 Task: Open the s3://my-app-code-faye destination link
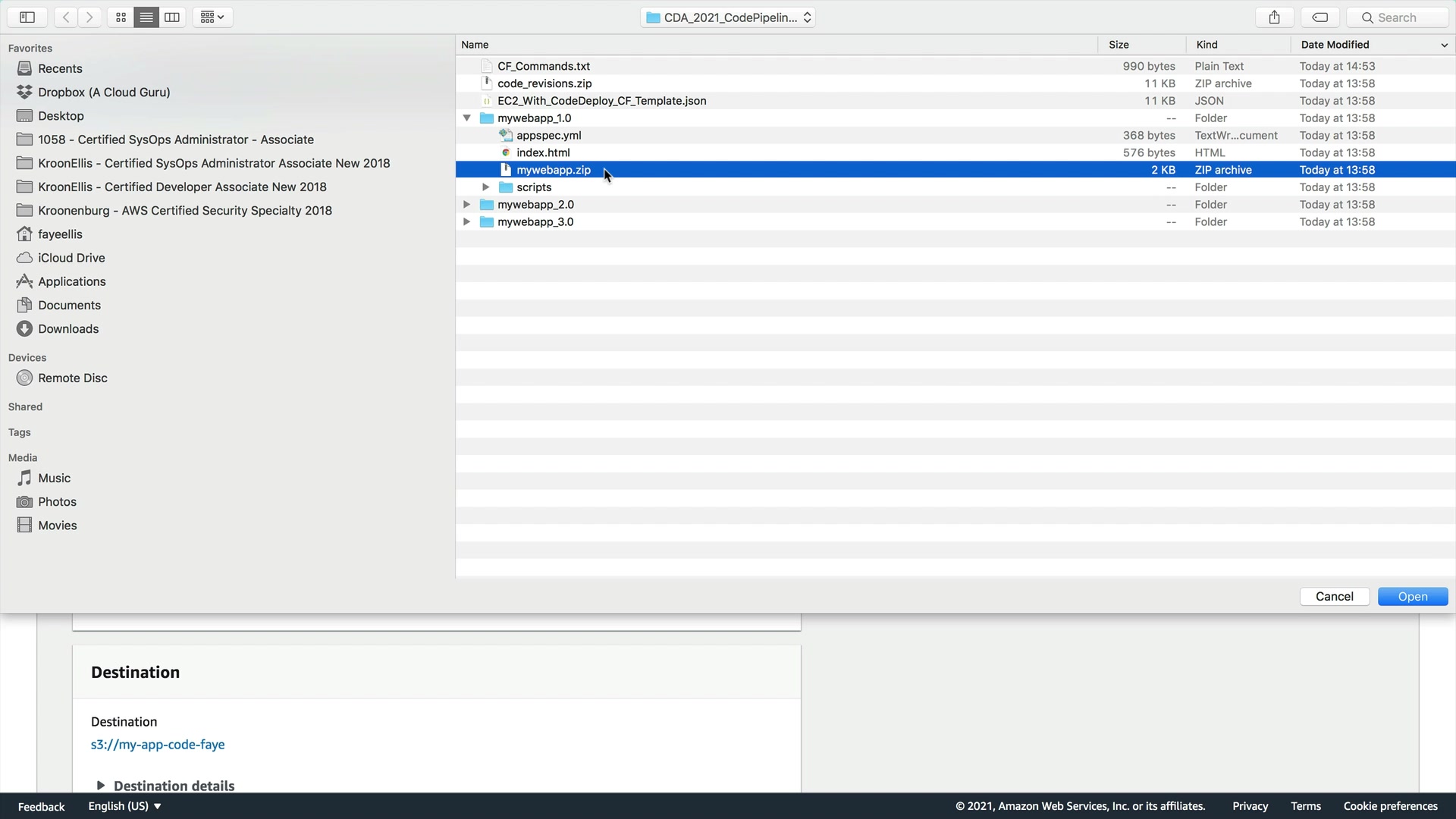coord(158,745)
